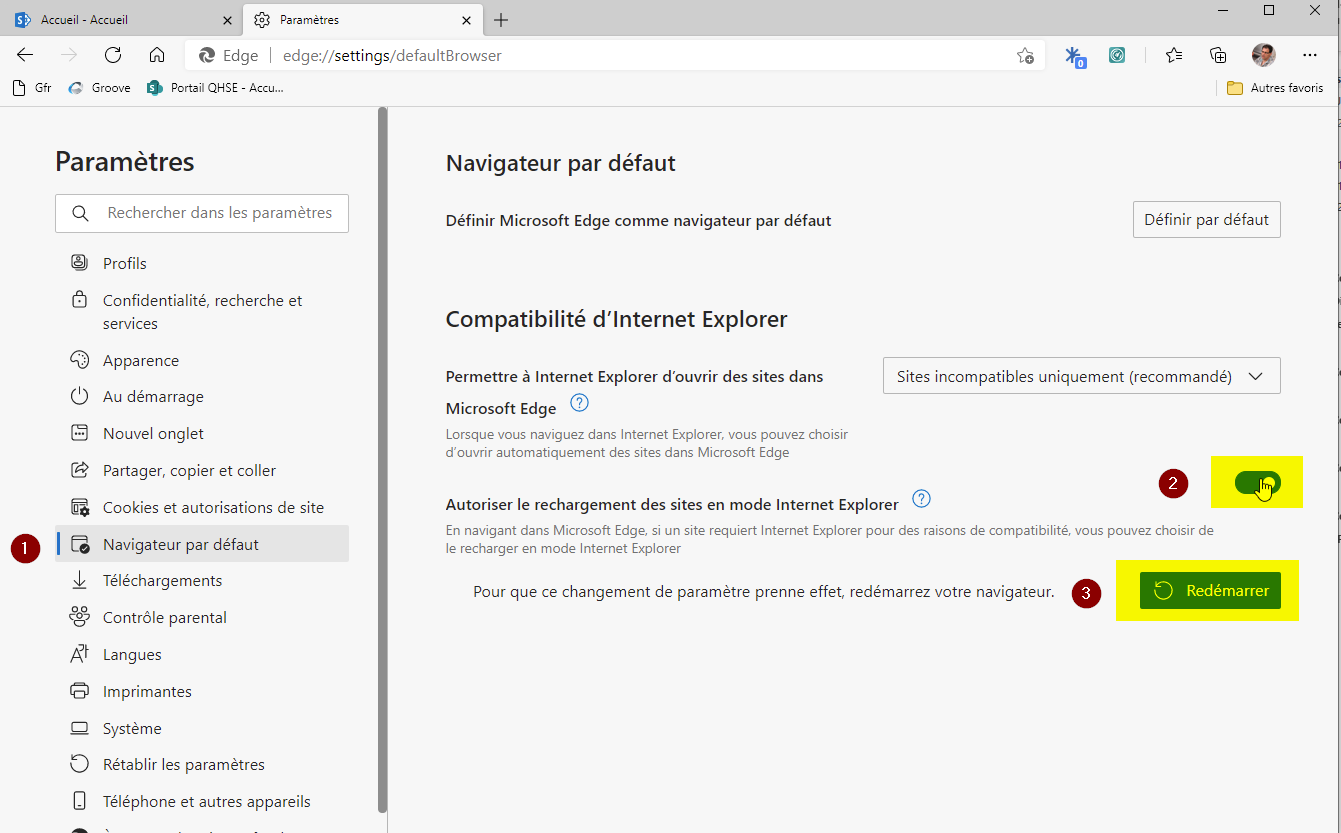Click the blue extension icon with badge
1341x833 pixels.
click(x=1074, y=56)
